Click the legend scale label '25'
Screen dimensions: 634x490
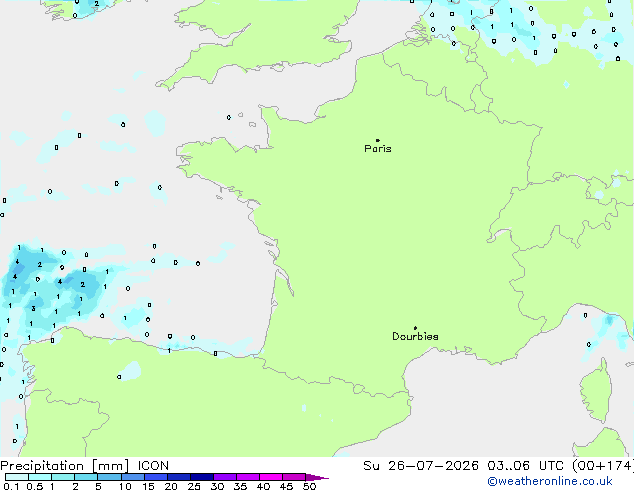click(194, 486)
